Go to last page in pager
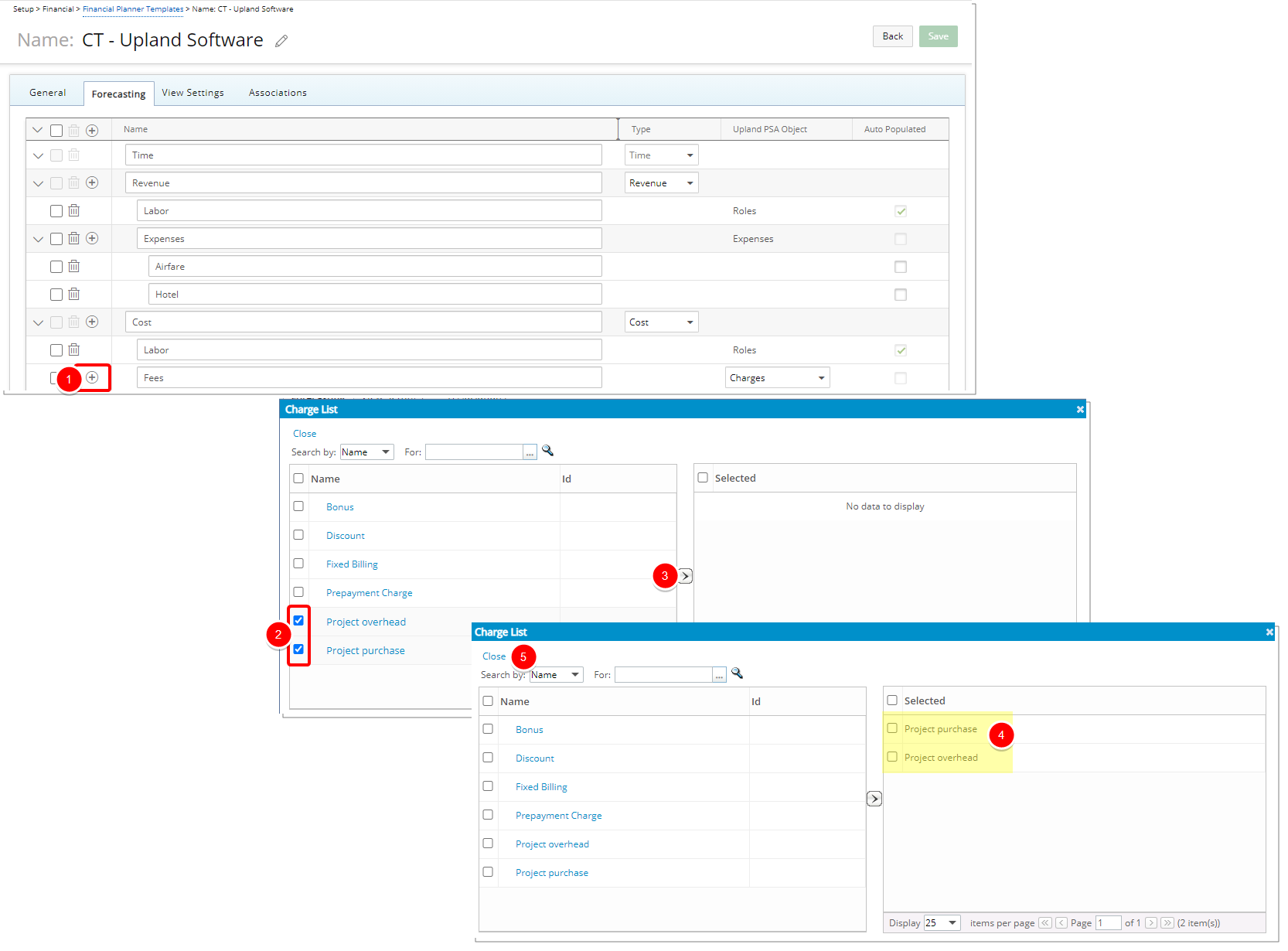Image resolution: width=1288 pixels, height=951 pixels. click(x=1167, y=923)
